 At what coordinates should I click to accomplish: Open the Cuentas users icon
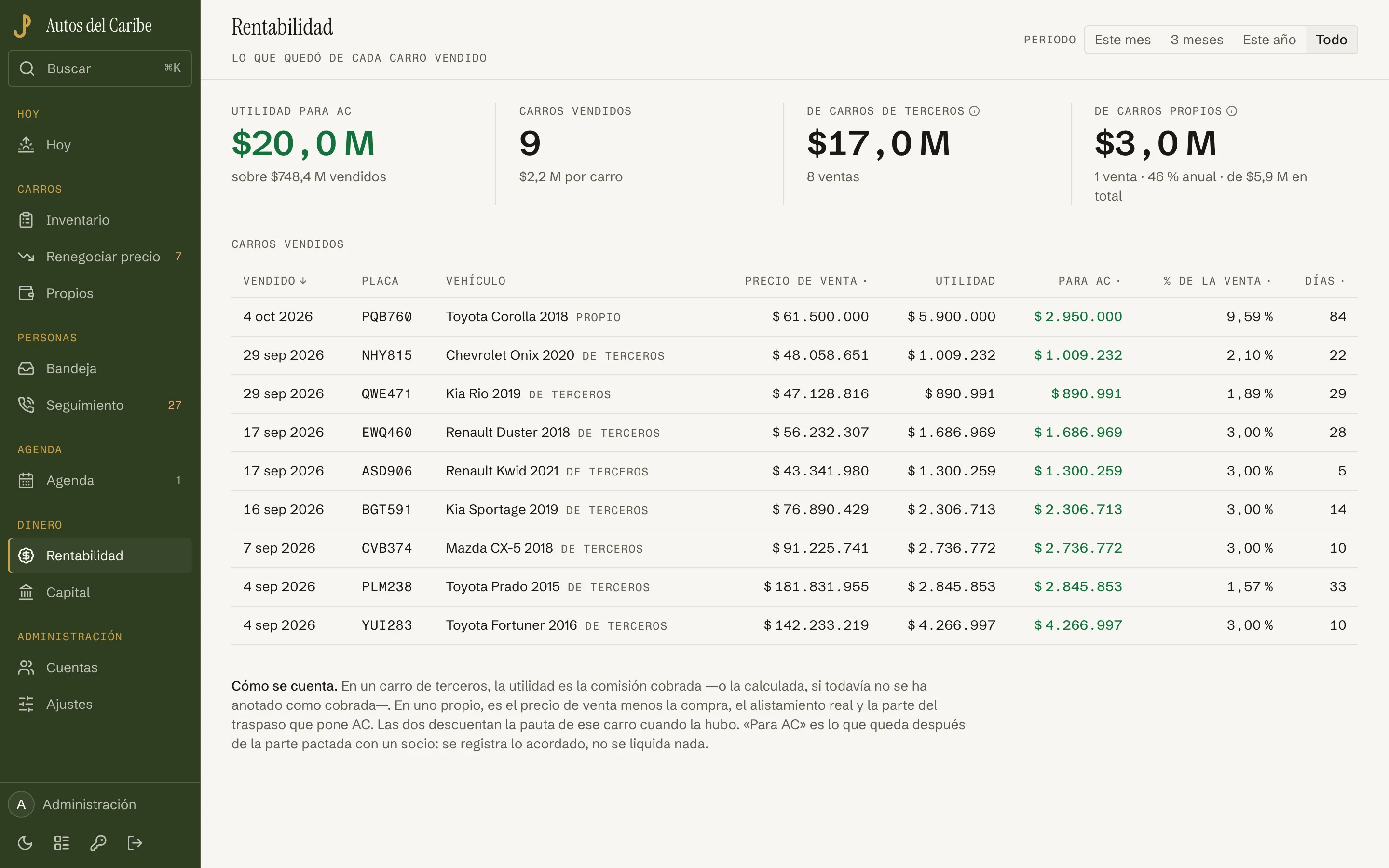point(26,668)
